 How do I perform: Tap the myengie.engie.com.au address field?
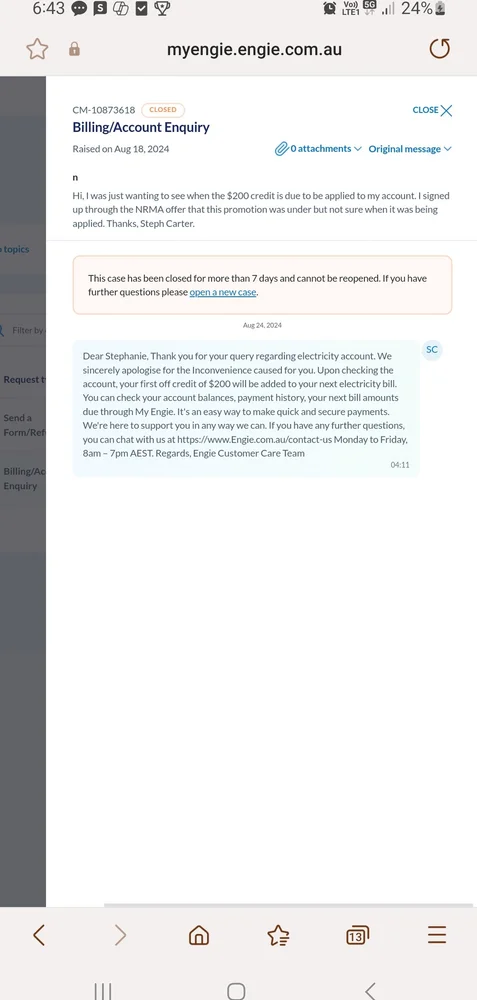[x=254, y=49]
